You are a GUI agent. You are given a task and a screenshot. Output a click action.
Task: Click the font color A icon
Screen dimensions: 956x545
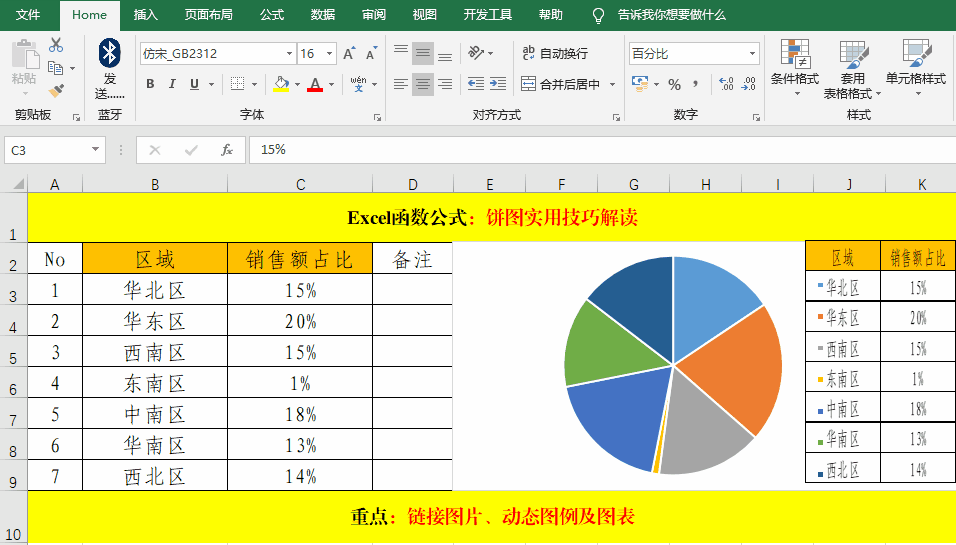[x=315, y=84]
